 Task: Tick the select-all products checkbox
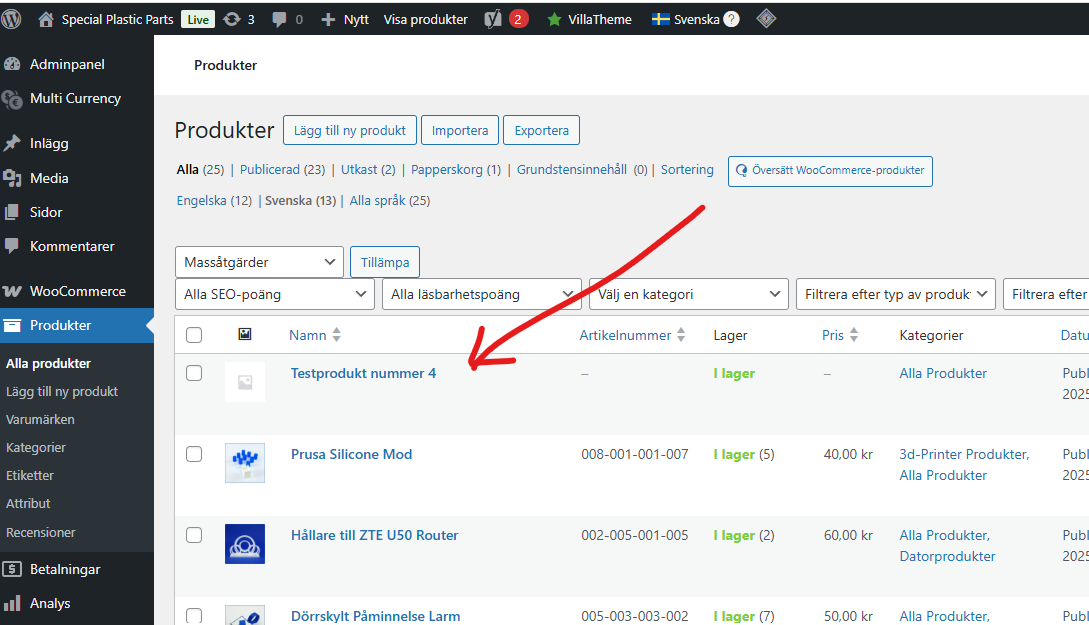click(x=194, y=335)
